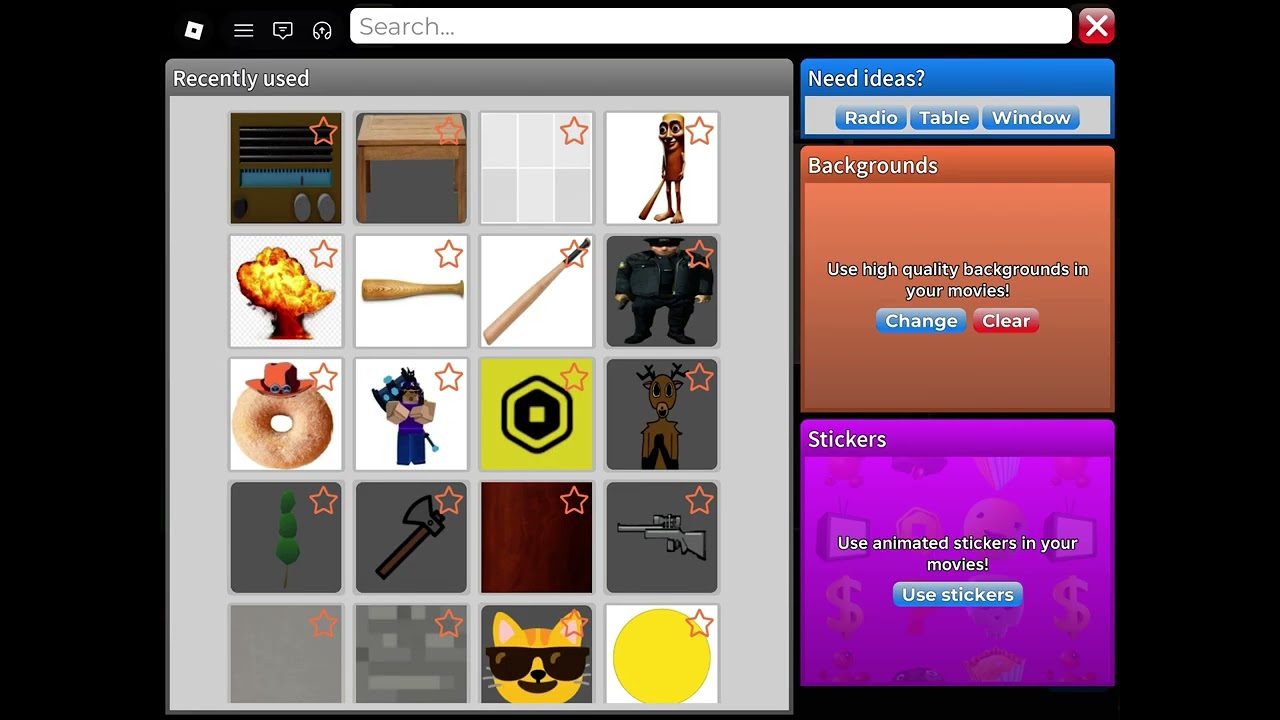The image size is (1280, 720).
Task: Select the cat with sunglasses thumbnail
Action: coord(537,654)
